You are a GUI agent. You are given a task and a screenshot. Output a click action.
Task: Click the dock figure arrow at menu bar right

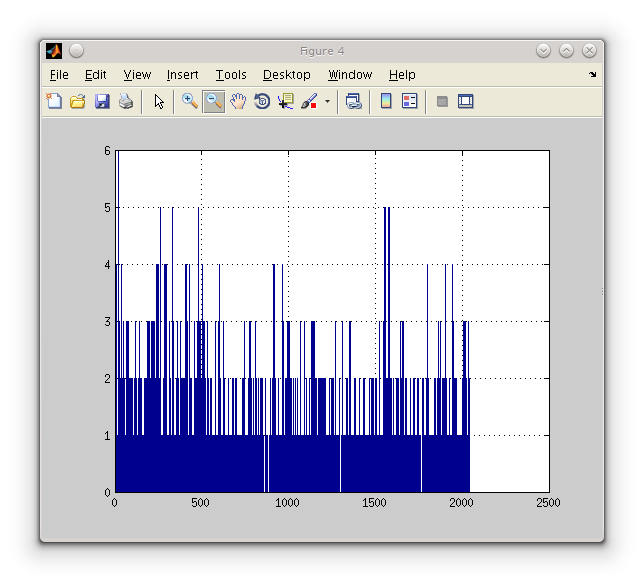click(x=592, y=75)
